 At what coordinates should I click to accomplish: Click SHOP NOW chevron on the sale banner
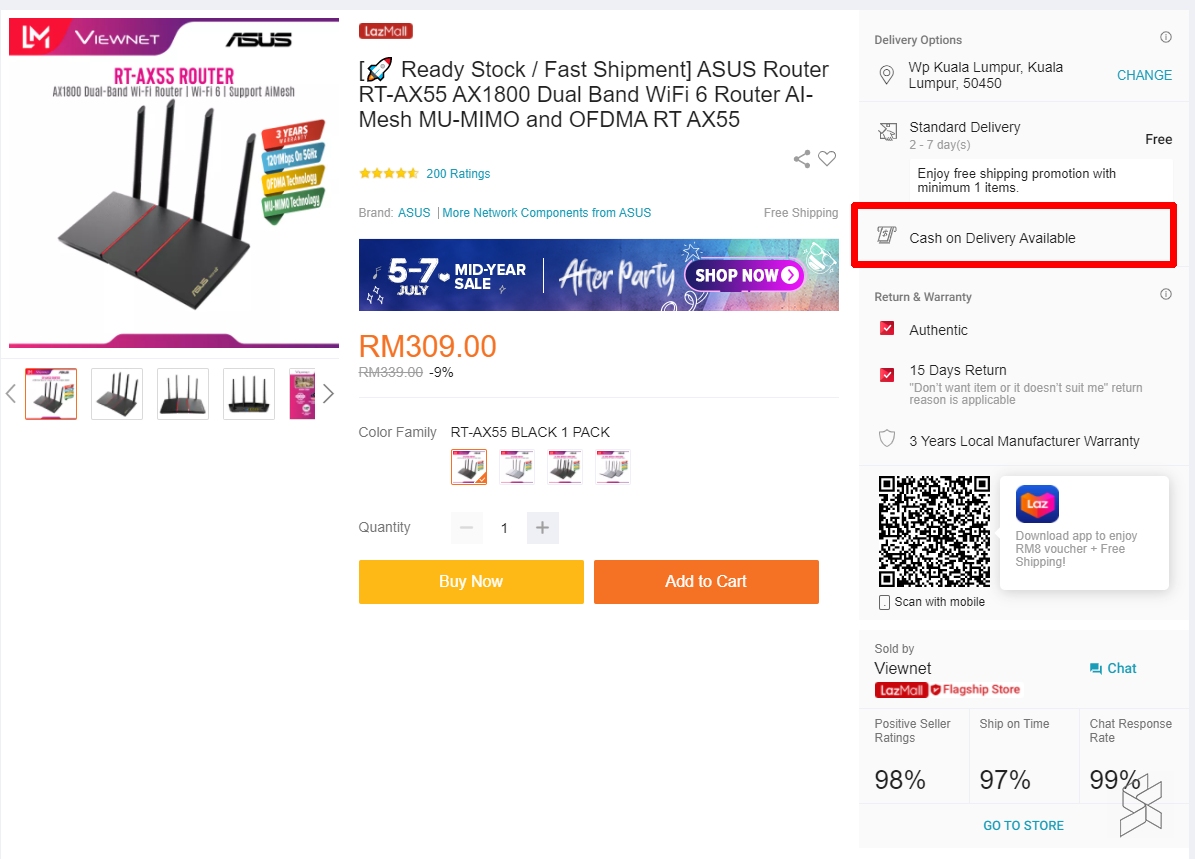[791, 274]
